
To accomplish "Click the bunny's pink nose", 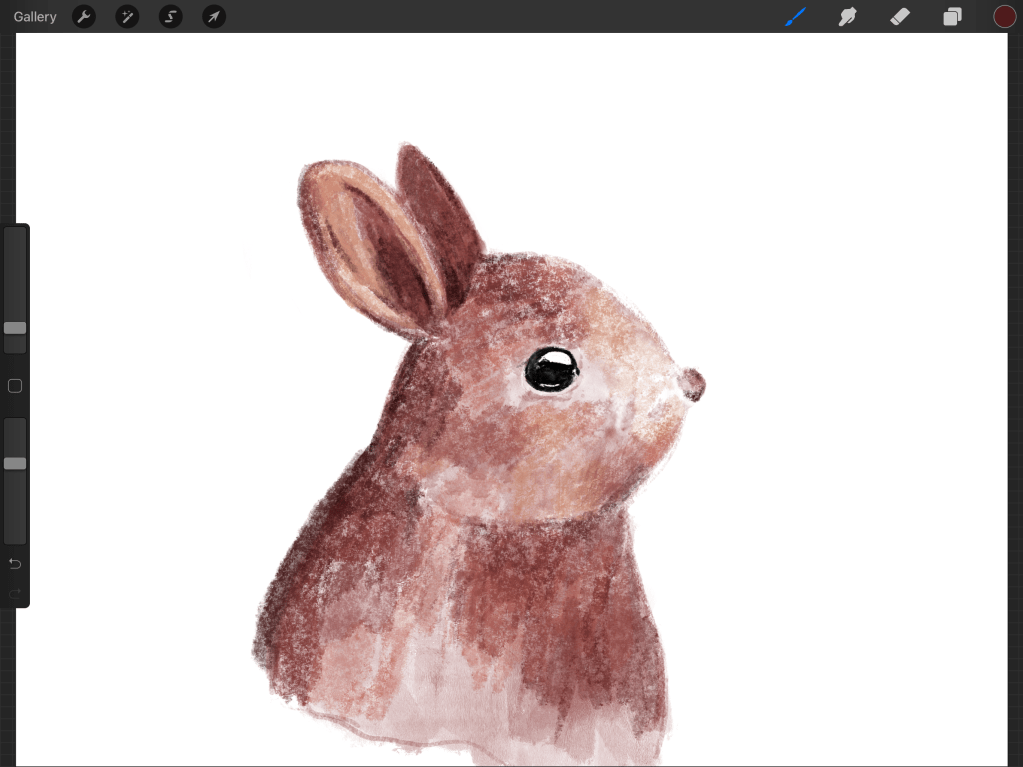I will (x=693, y=385).
